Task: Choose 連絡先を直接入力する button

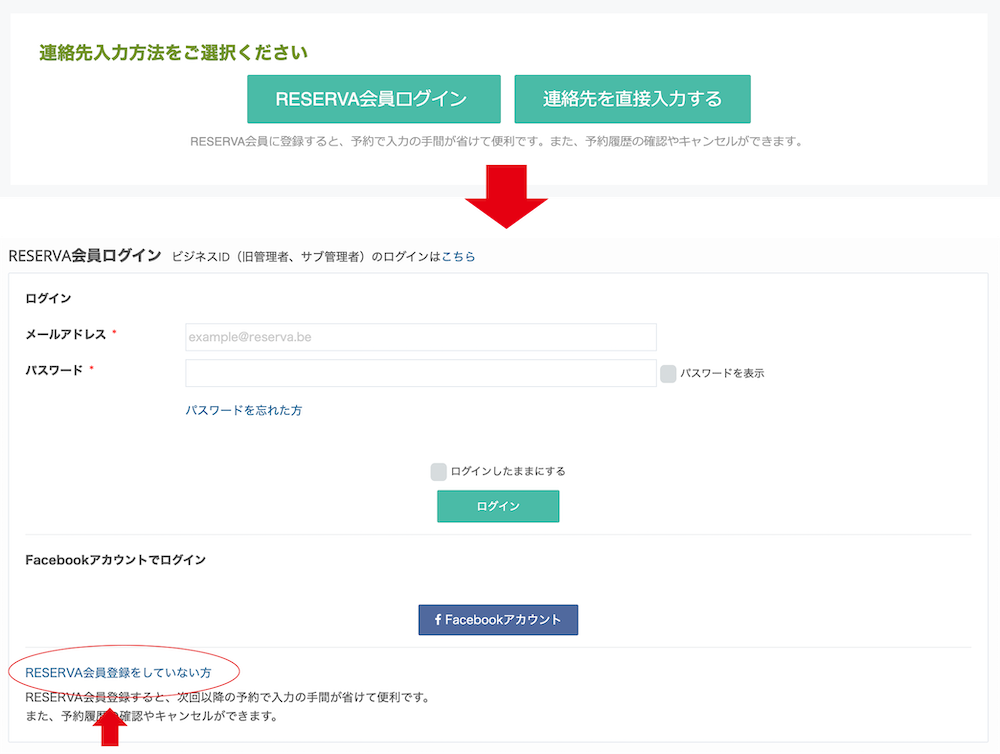Action: click(632, 99)
